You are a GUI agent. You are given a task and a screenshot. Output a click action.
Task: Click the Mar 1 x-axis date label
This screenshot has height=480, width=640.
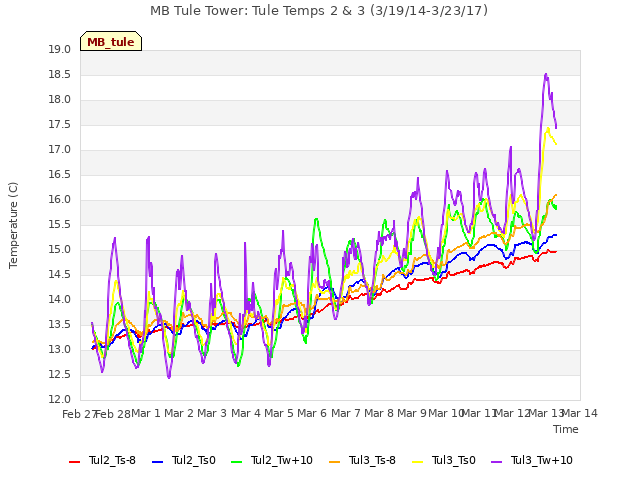tap(146, 413)
